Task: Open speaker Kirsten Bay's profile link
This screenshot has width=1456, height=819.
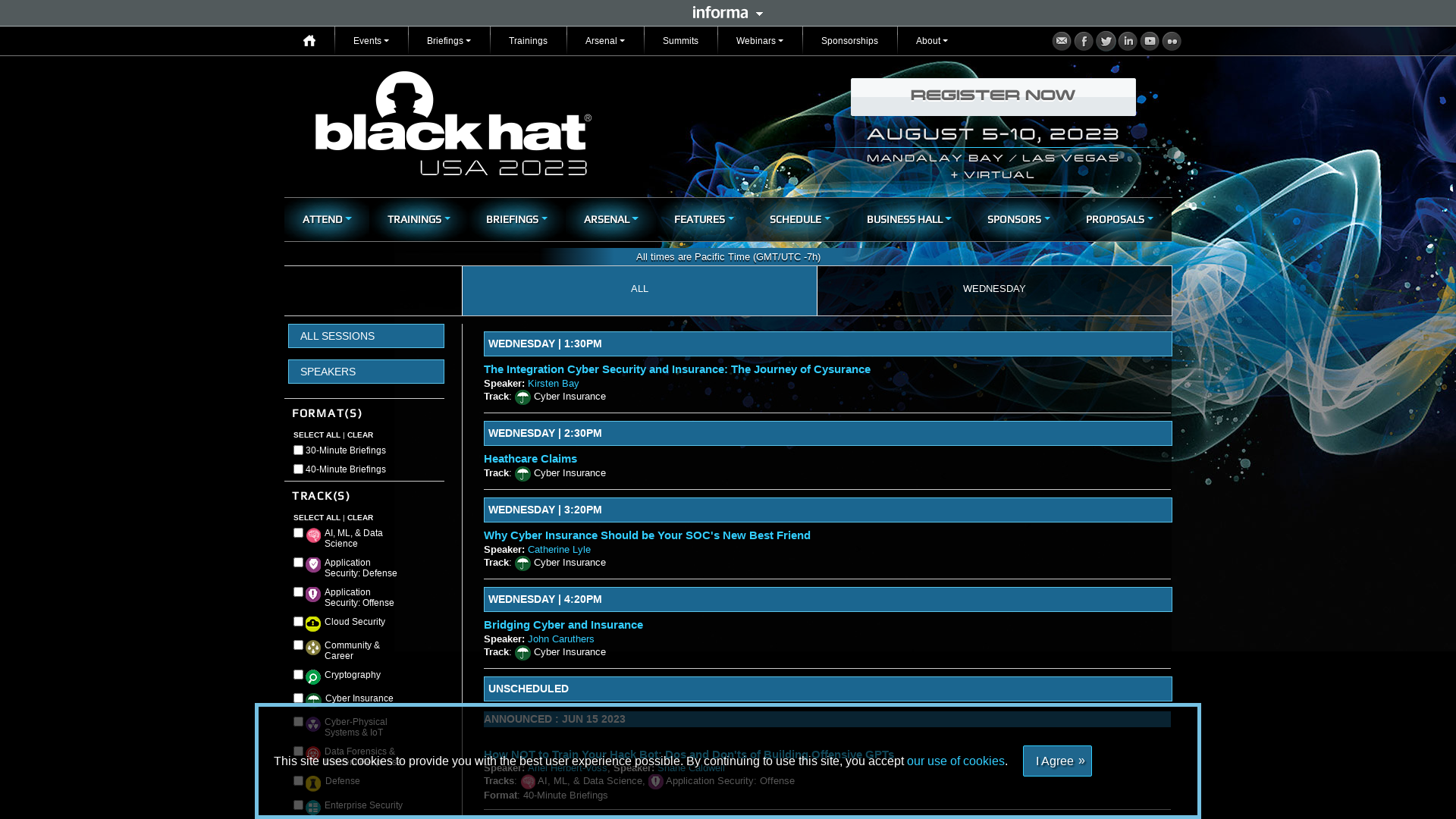Action: pos(553,384)
